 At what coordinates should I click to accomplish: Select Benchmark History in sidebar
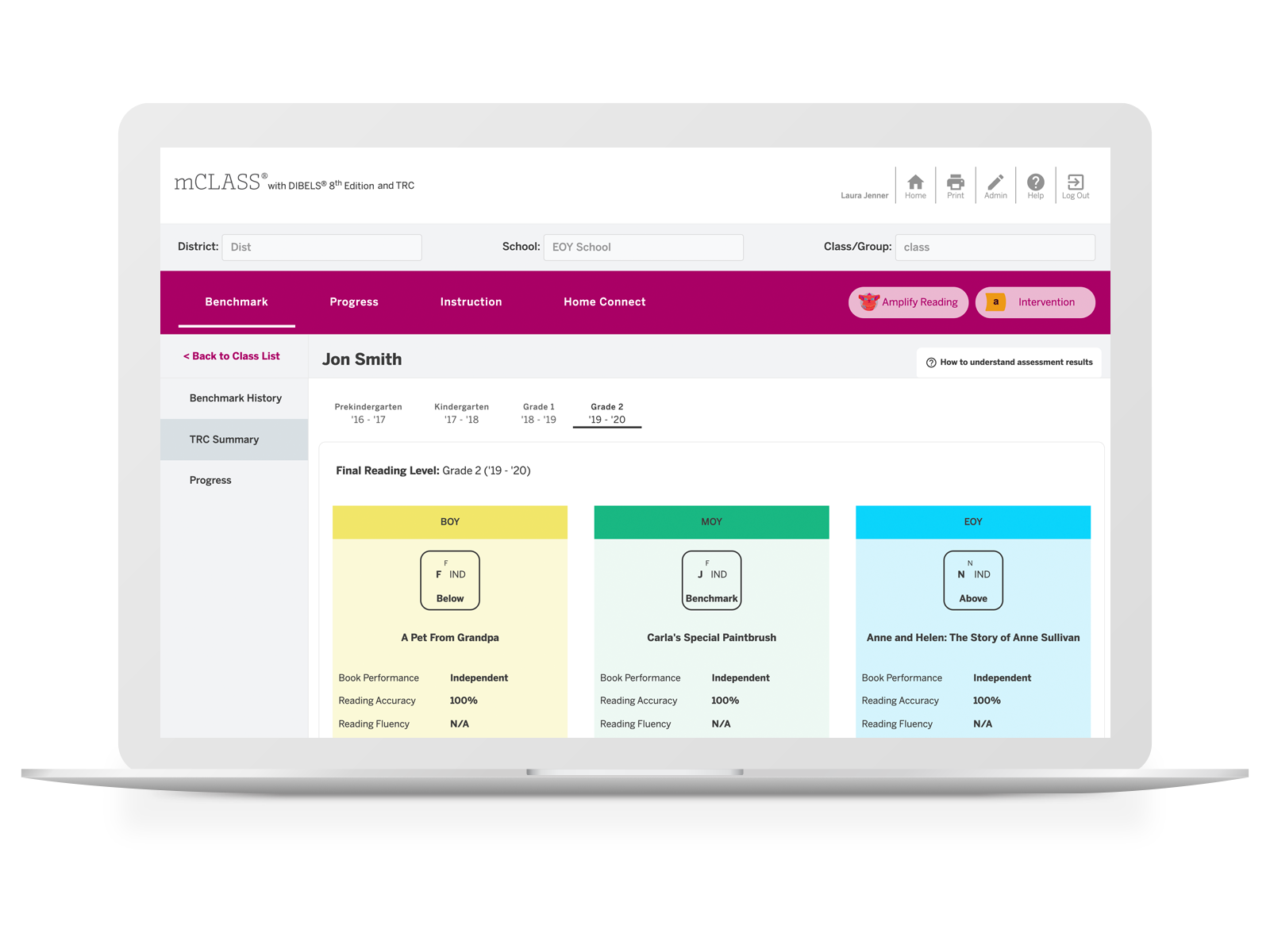click(235, 398)
